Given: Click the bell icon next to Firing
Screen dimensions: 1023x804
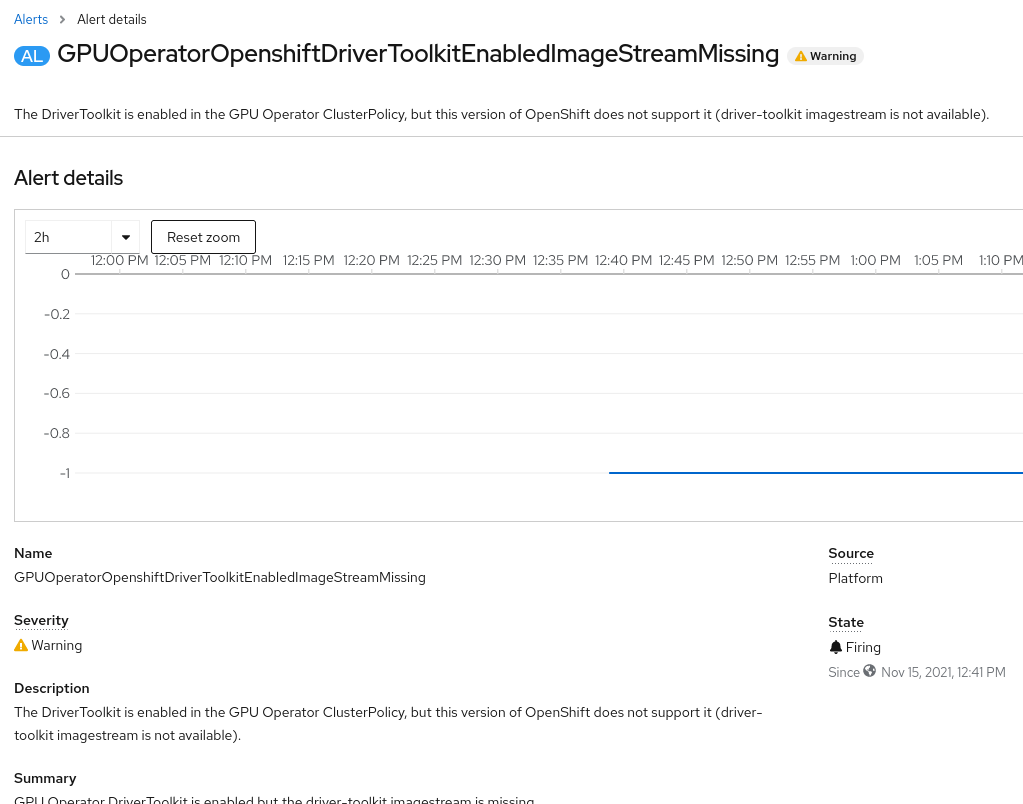Looking at the screenshot, I should [836, 646].
